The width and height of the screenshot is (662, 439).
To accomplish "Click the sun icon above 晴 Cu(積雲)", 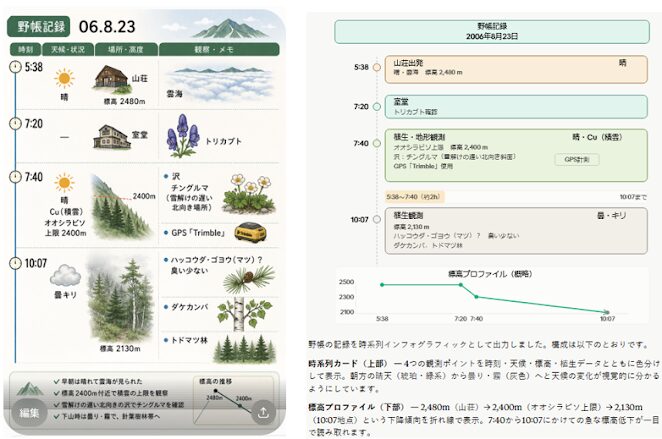I will tap(64, 183).
